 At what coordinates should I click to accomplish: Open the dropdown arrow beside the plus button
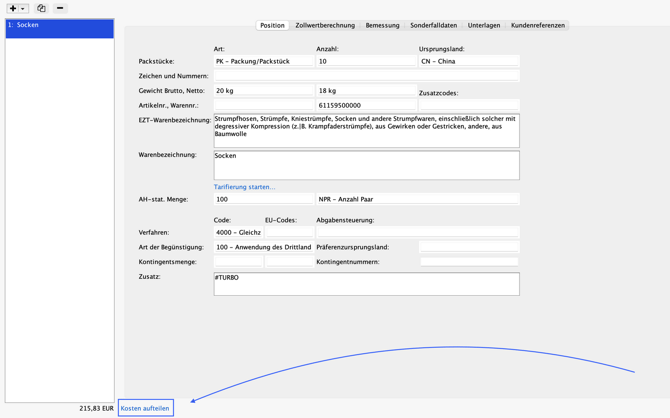coord(23,8)
